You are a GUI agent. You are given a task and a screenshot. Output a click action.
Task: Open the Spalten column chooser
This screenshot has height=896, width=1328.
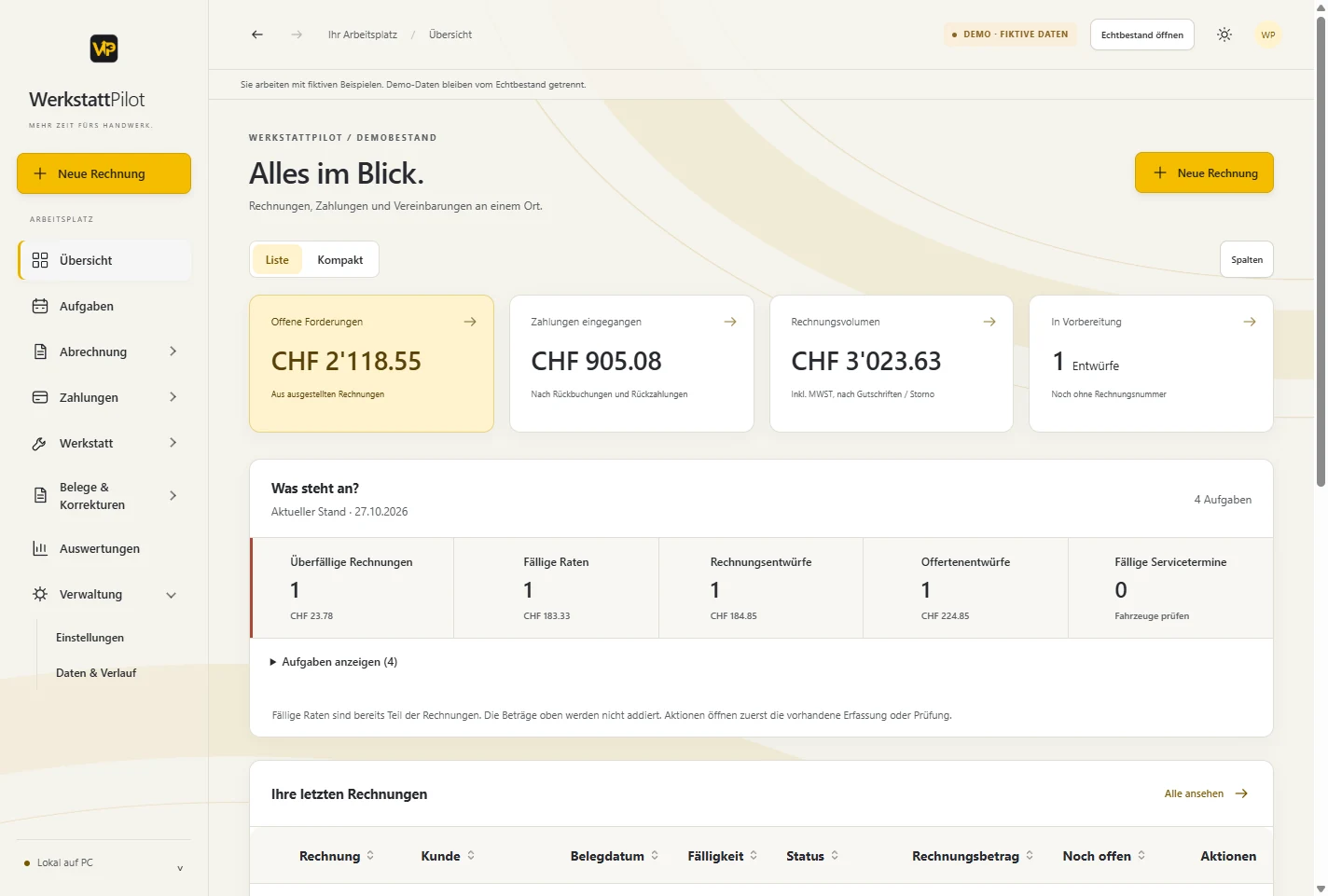[1247, 259]
